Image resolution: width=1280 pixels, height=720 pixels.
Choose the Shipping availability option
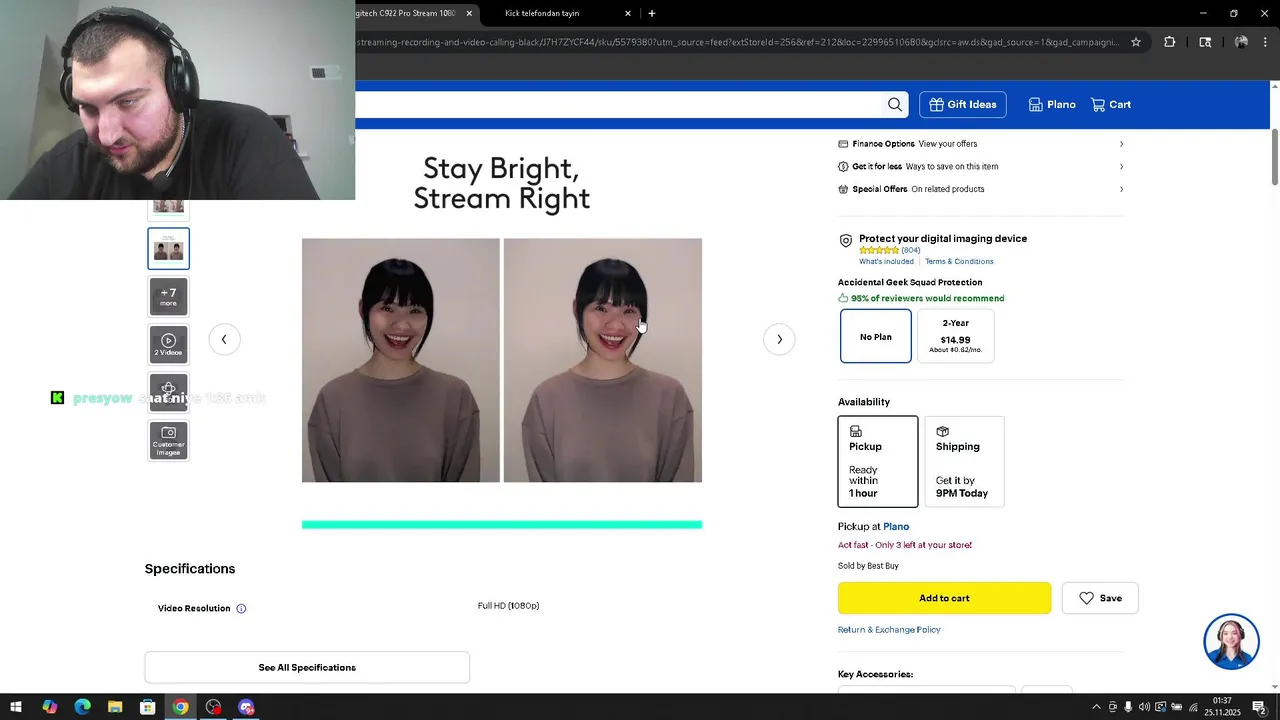964,462
